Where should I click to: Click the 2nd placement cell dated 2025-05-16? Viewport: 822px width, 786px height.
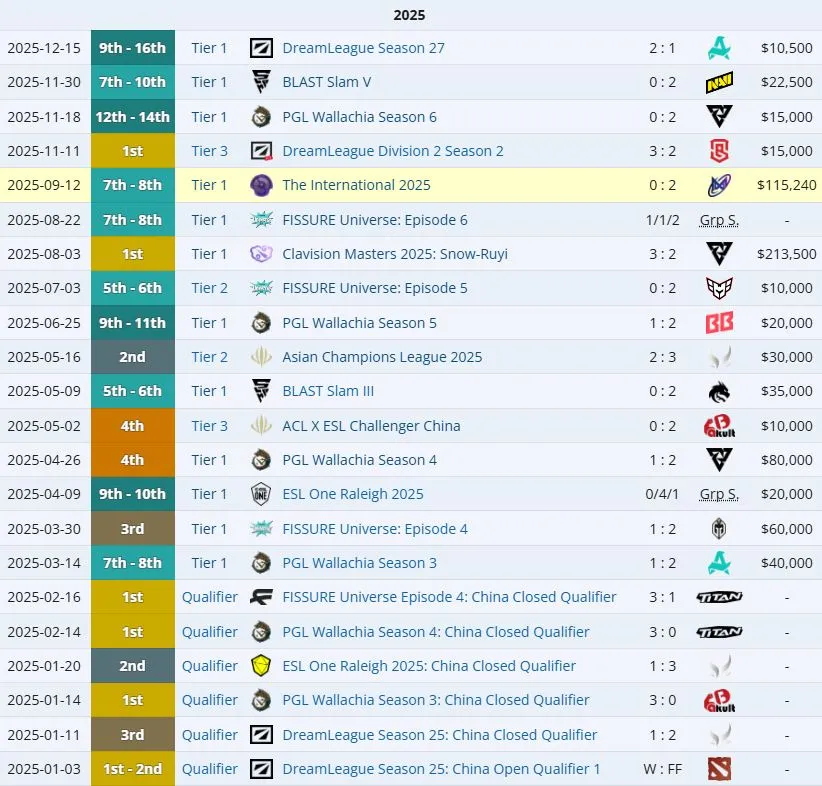pos(133,357)
